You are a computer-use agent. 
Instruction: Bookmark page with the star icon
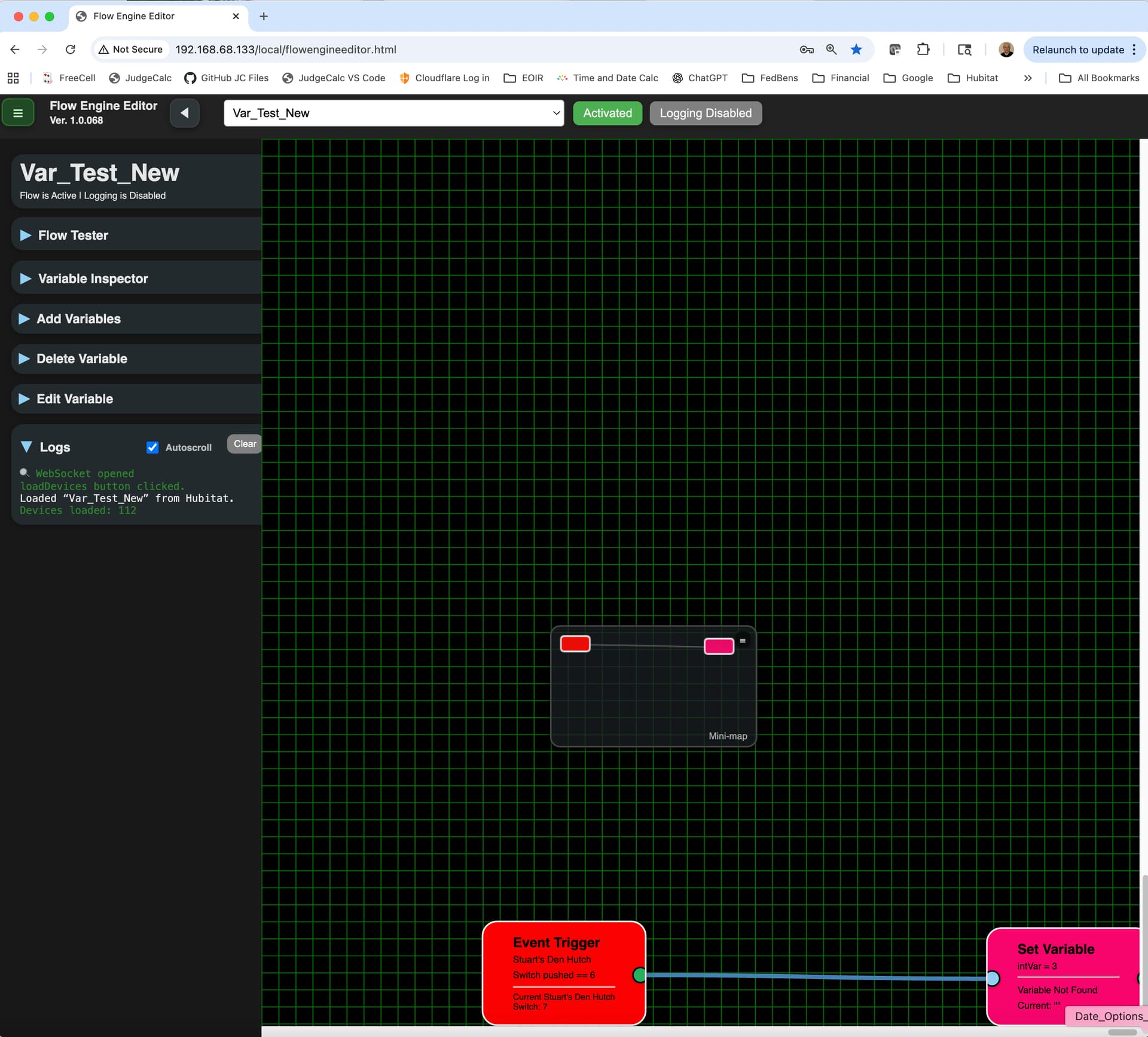tap(856, 50)
